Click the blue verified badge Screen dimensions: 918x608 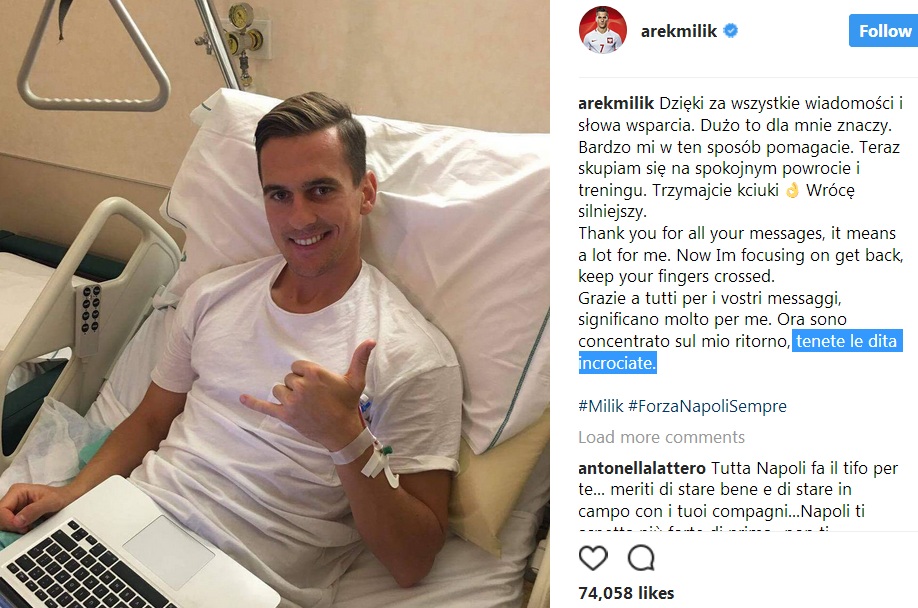click(730, 30)
